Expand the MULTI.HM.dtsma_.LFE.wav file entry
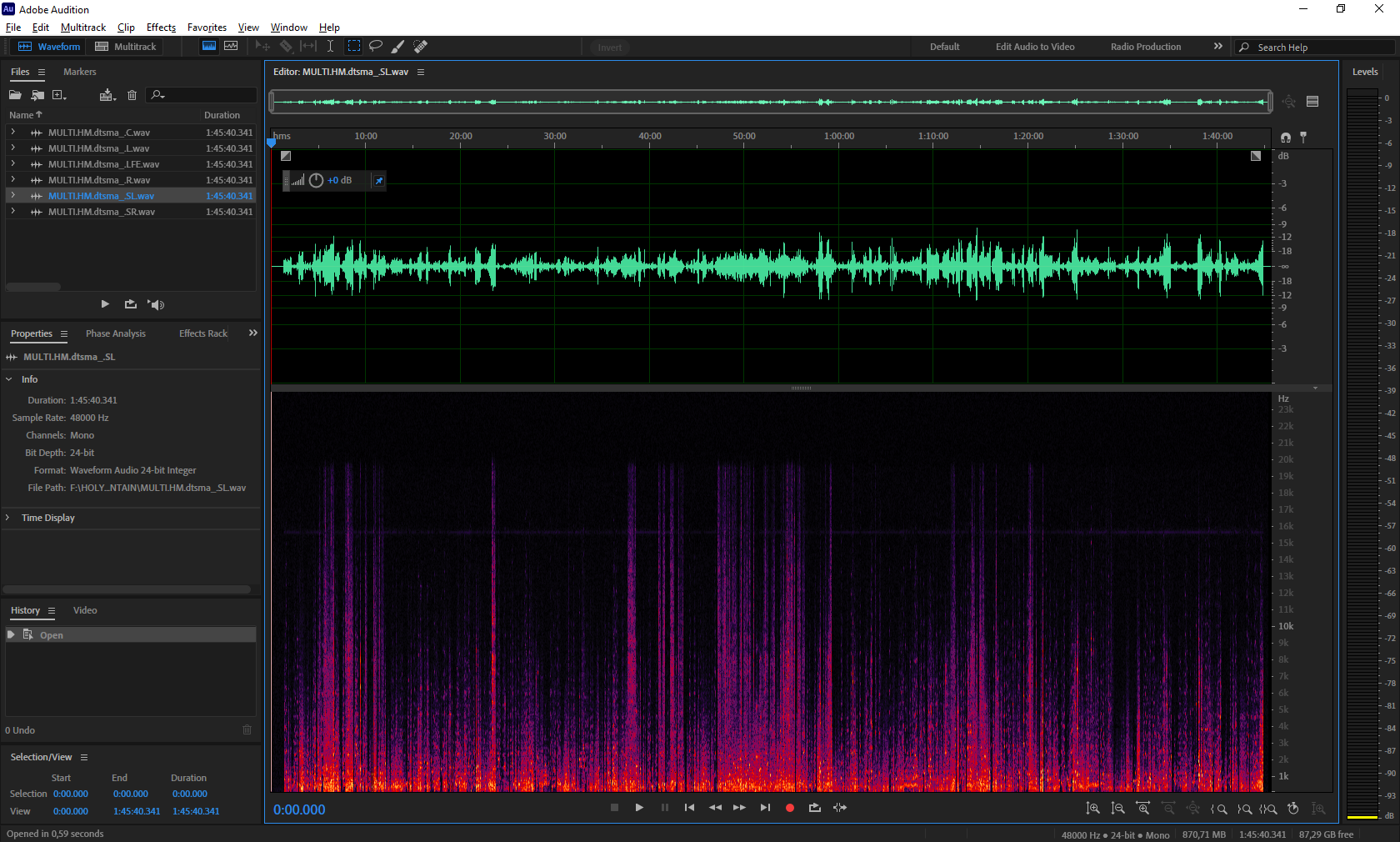Image resolution: width=1400 pixels, height=842 pixels. [12, 164]
